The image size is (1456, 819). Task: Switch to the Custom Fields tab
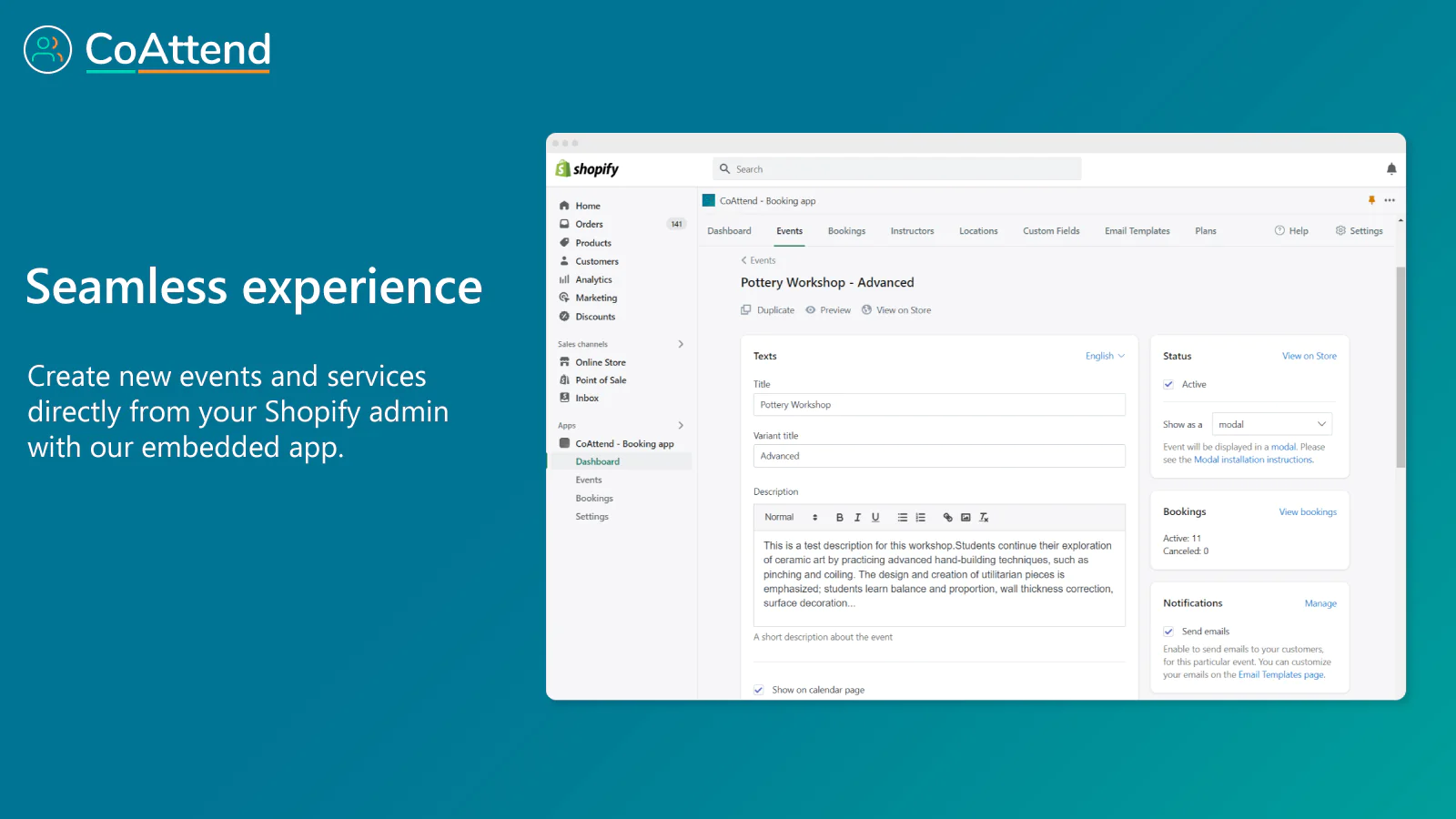click(x=1051, y=231)
